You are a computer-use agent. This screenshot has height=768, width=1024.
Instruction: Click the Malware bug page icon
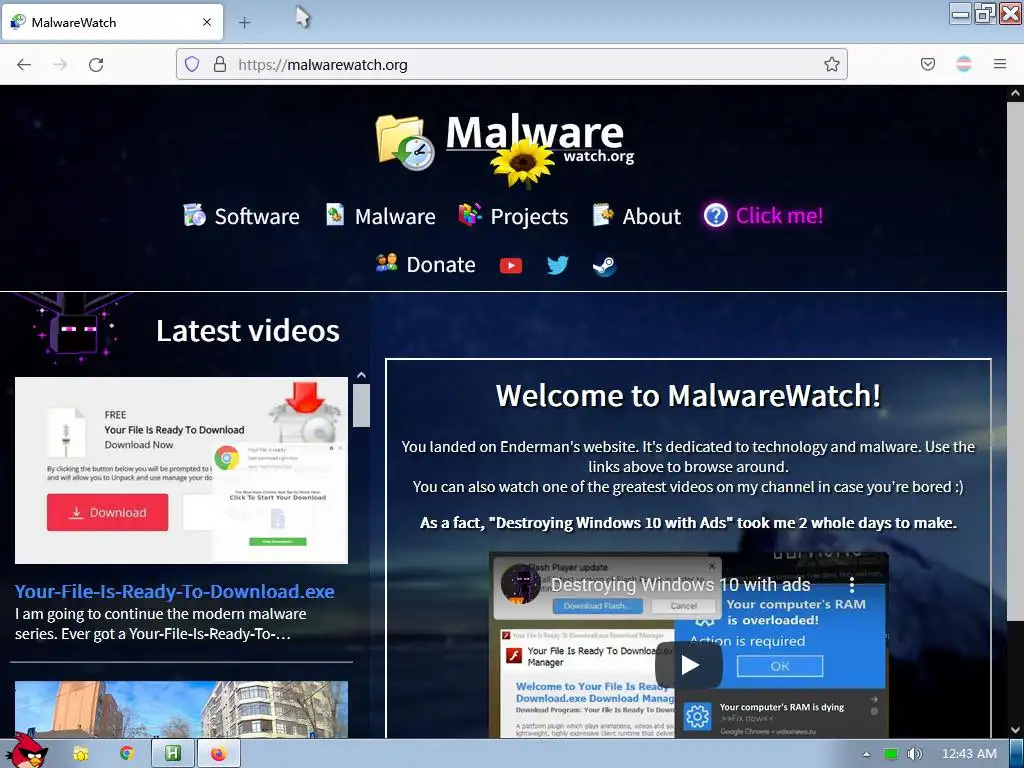[335, 214]
